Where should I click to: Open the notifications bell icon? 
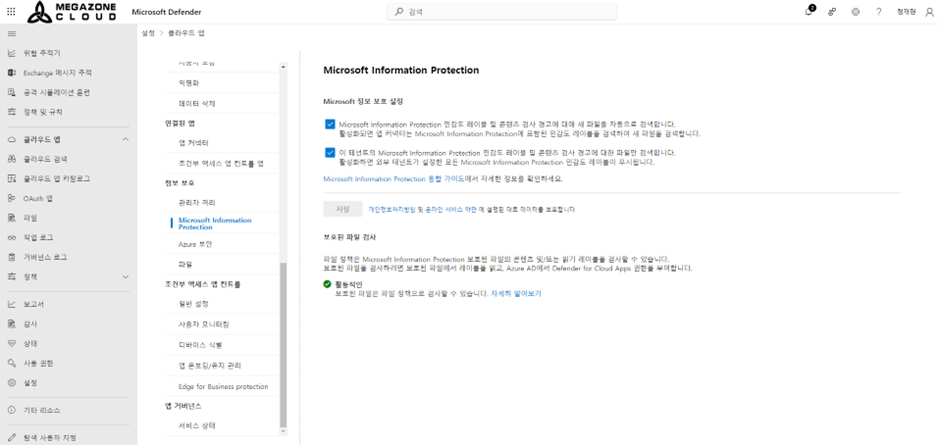[809, 11]
